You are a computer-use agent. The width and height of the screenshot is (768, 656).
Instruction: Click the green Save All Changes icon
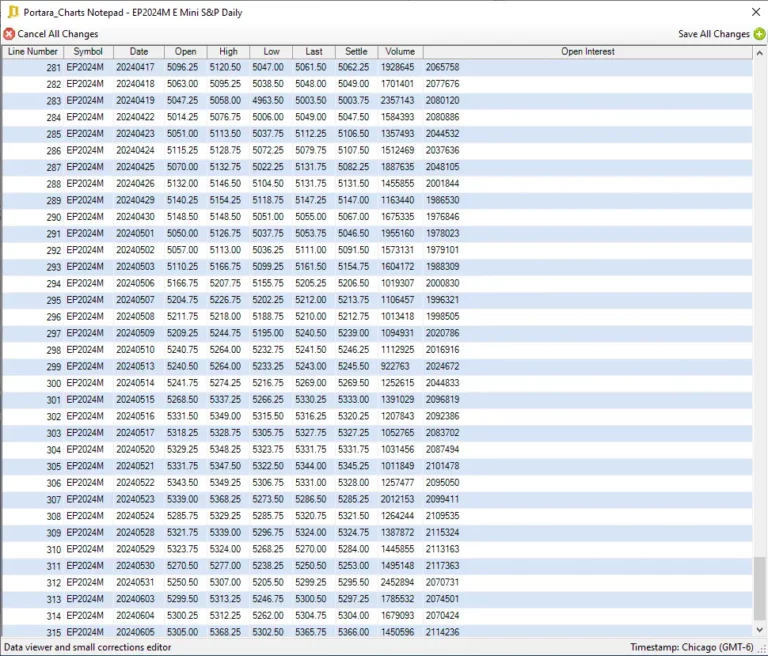(x=759, y=34)
